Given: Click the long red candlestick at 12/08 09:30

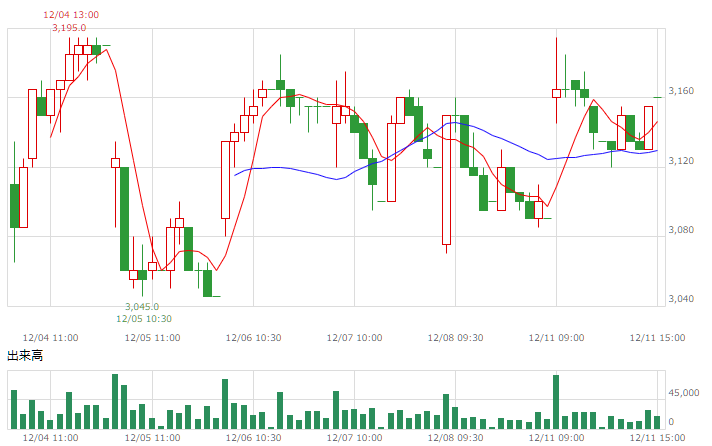Looking at the screenshot, I should (x=447, y=180).
